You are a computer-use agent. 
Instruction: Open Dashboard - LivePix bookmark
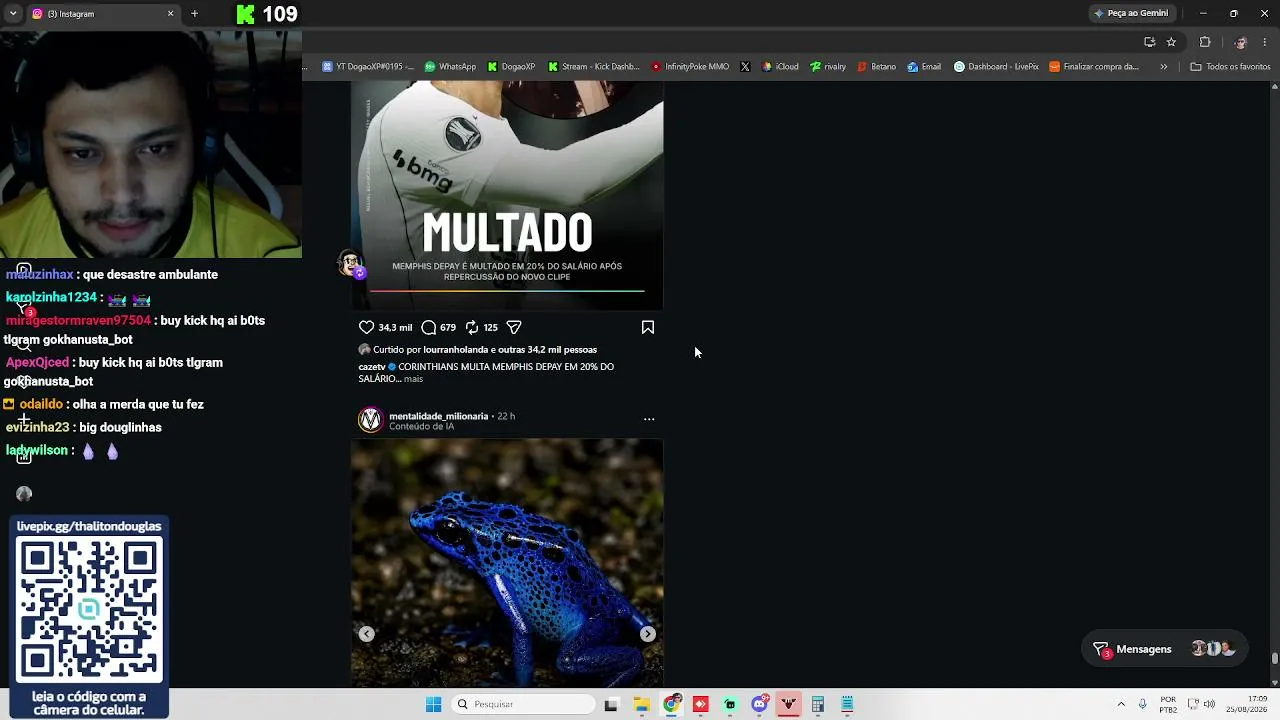pos(996,67)
